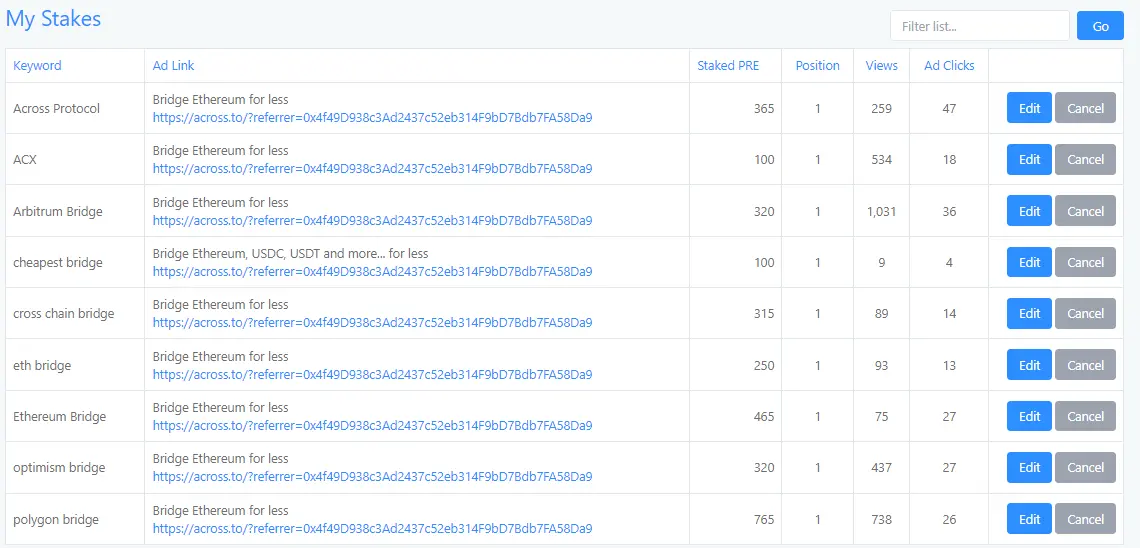Edit the Ethereum Bridge stake
The image size is (1140, 548).
tap(1029, 416)
